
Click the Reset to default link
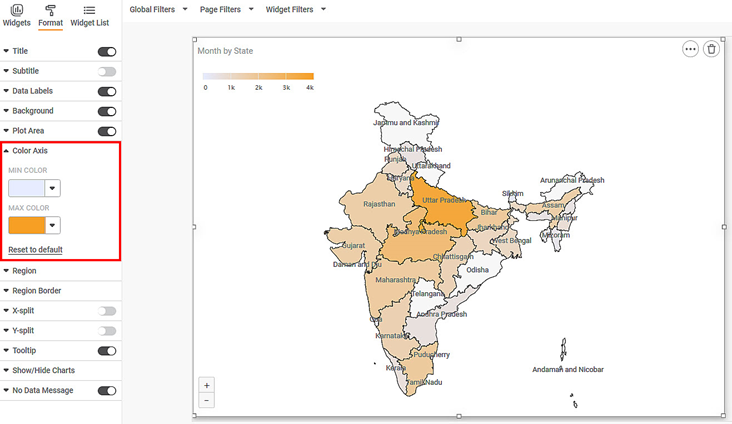point(35,250)
